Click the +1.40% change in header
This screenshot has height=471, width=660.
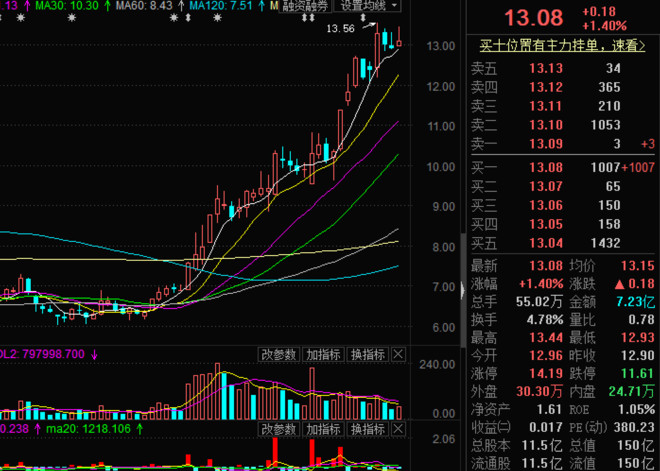[604, 26]
